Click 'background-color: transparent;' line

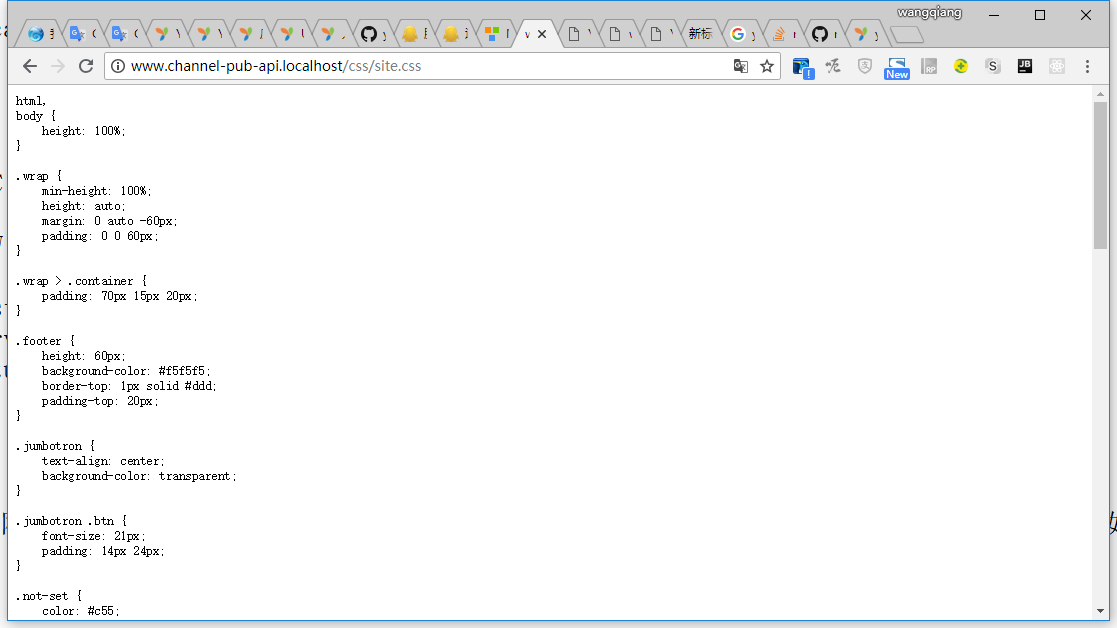pyautogui.click(x=139, y=476)
